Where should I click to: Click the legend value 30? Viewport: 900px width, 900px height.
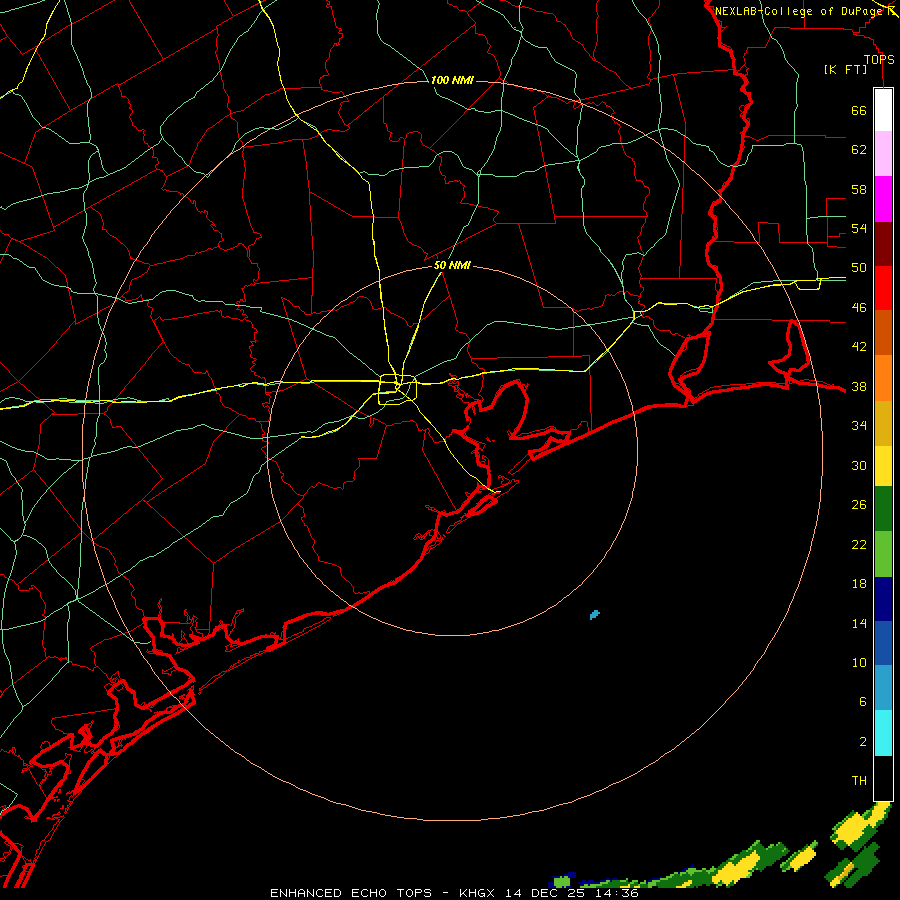[859, 465]
